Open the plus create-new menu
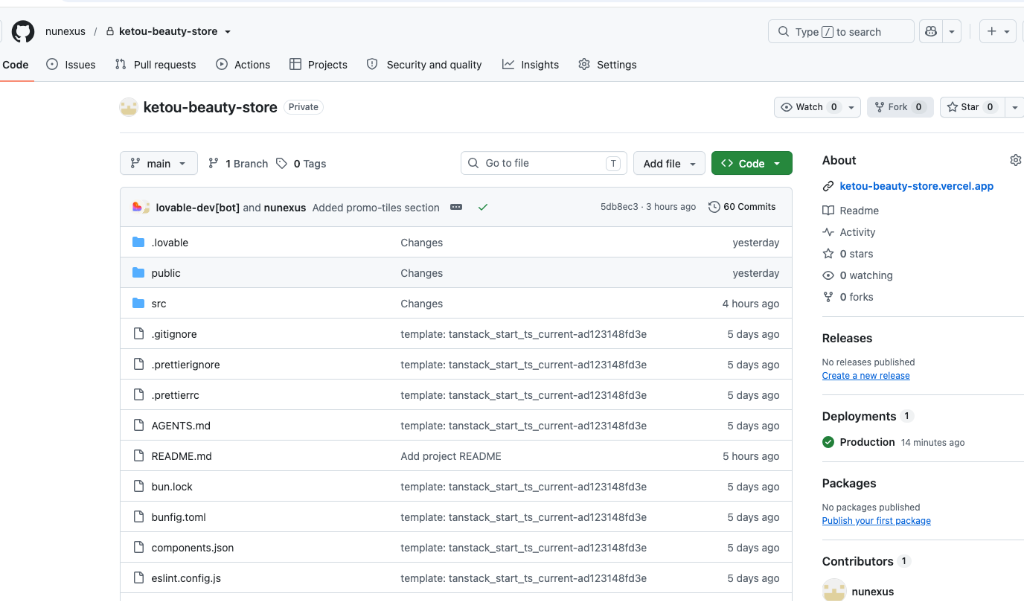The height and width of the screenshot is (601, 1024). coord(998,31)
